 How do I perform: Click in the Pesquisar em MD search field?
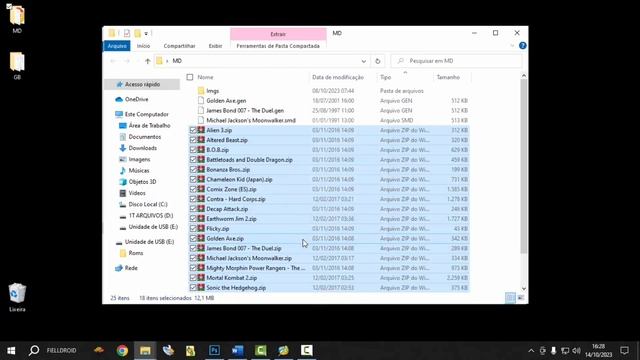[456, 61]
